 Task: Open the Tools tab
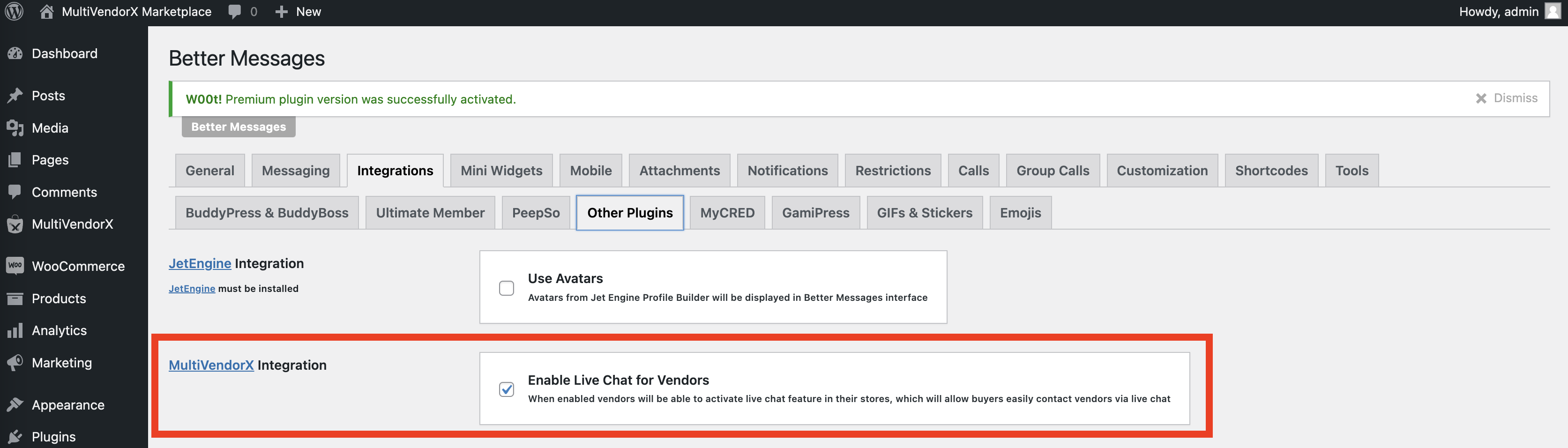[1352, 171]
